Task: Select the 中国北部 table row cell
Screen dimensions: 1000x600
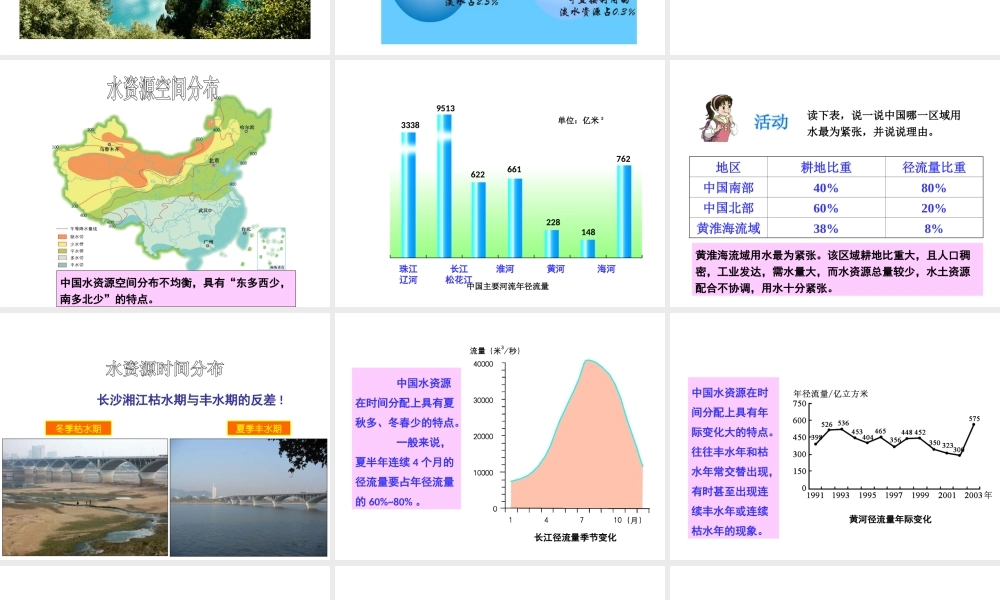Action: coord(728,208)
